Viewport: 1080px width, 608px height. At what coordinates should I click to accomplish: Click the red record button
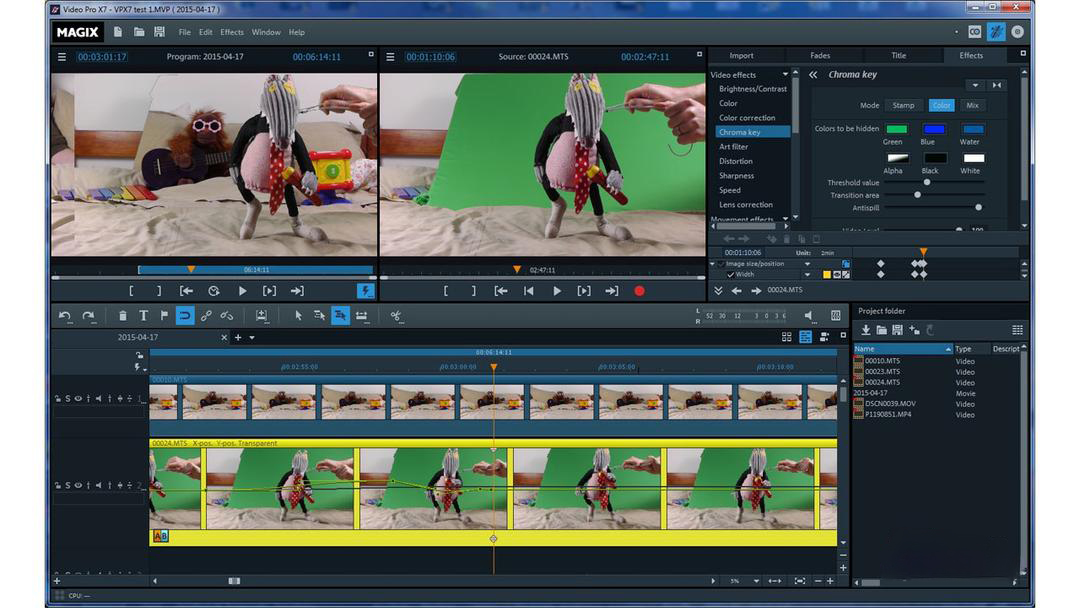pos(639,291)
